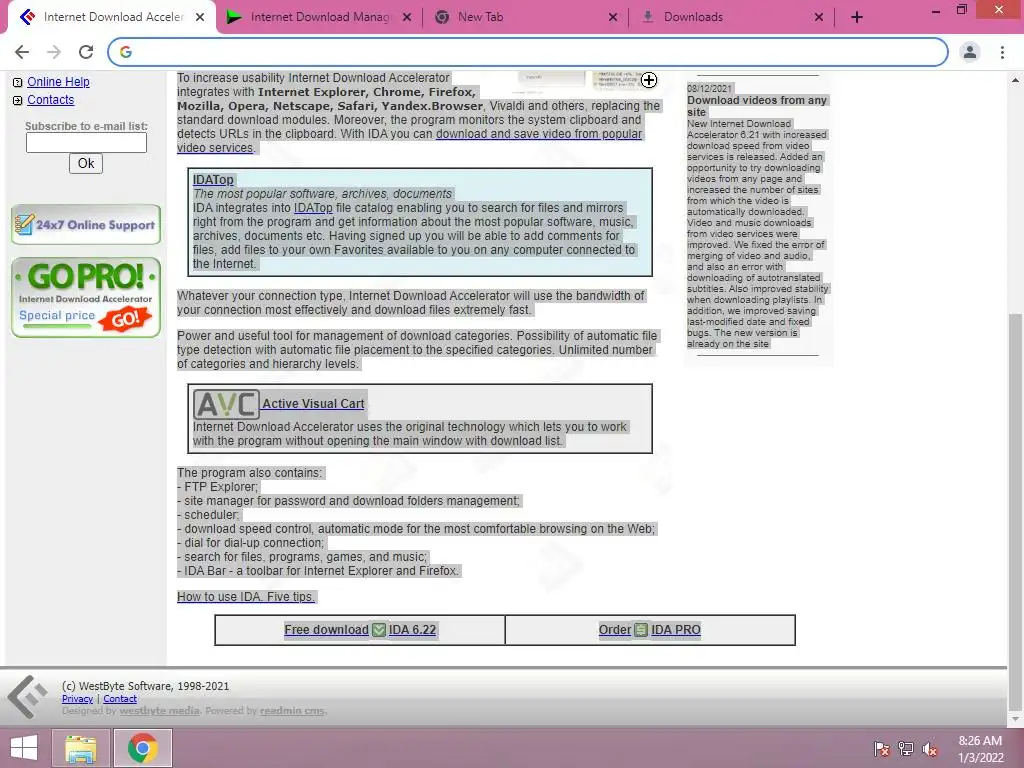
Task: Click the page vertical scrollbar thumb
Action: tap(1015, 513)
